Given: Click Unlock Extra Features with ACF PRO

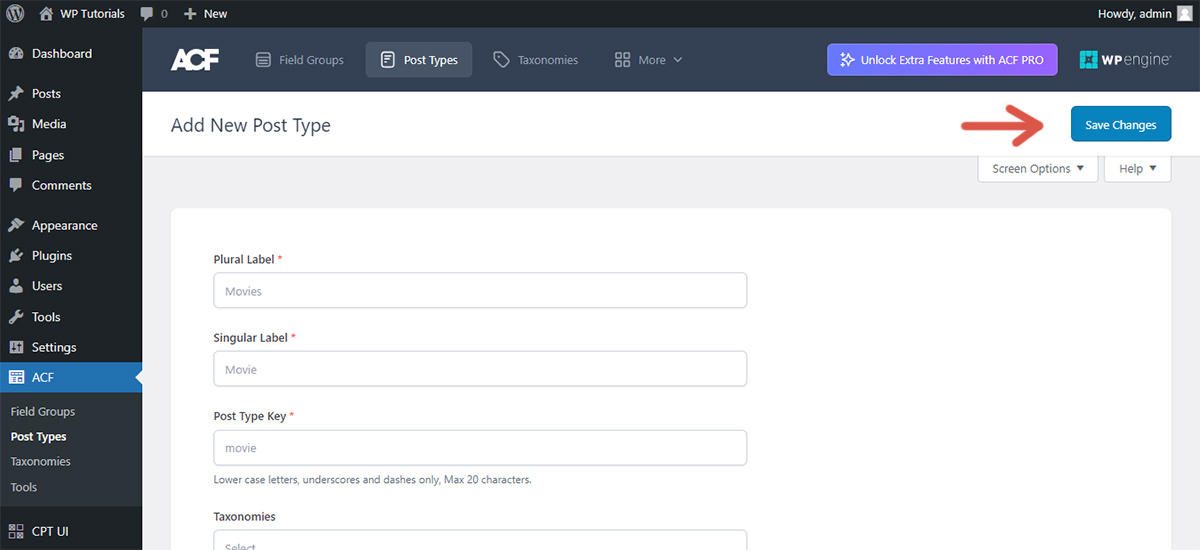Looking at the screenshot, I should pyautogui.click(x=942, y=60).
